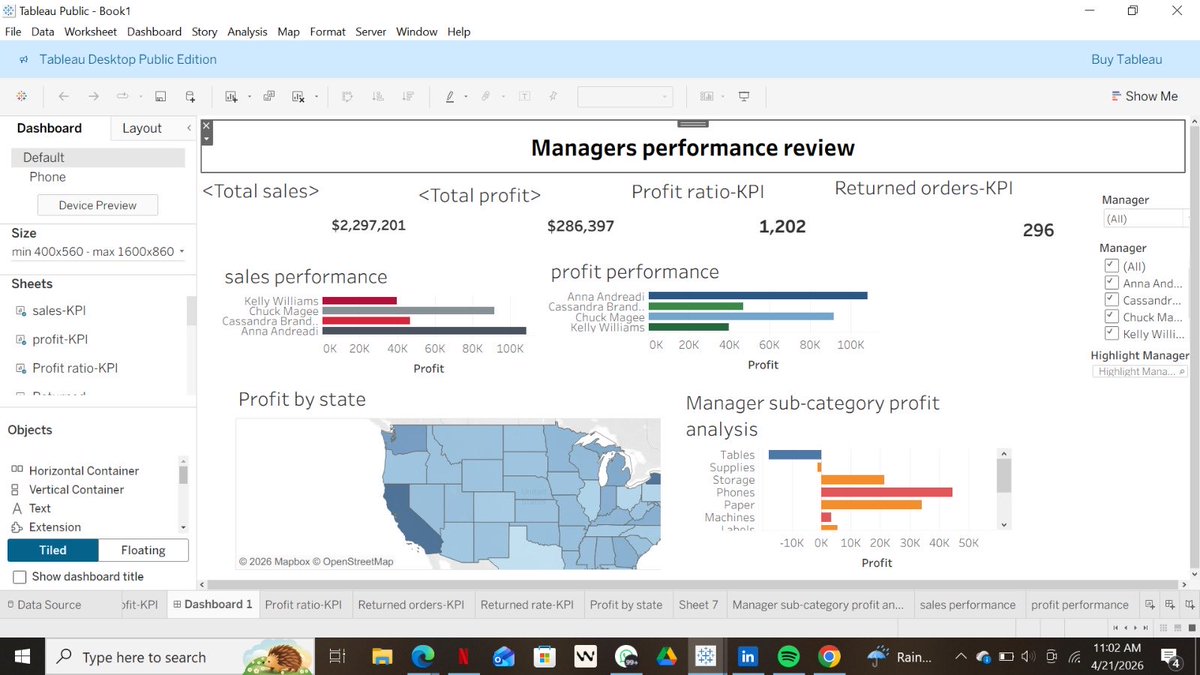Screen dimensions: 1200x675
Task: Toggle the Show dashboard title checkbox
Action: click(17, 577)
